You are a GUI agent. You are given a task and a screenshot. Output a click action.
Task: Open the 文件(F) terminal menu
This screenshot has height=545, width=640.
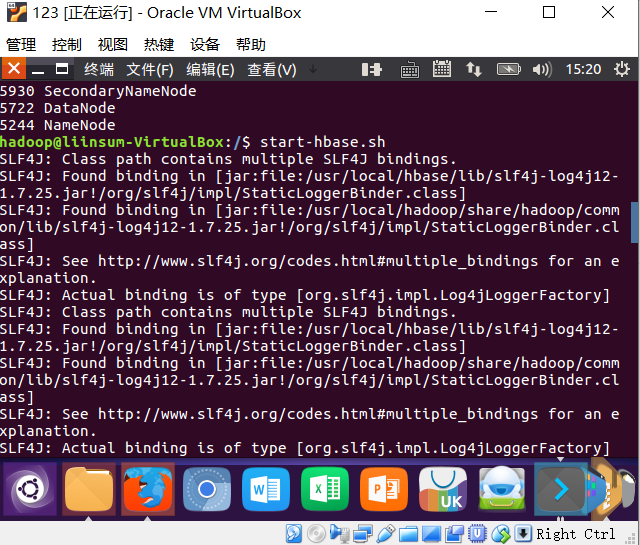click(x=150, y=69)
